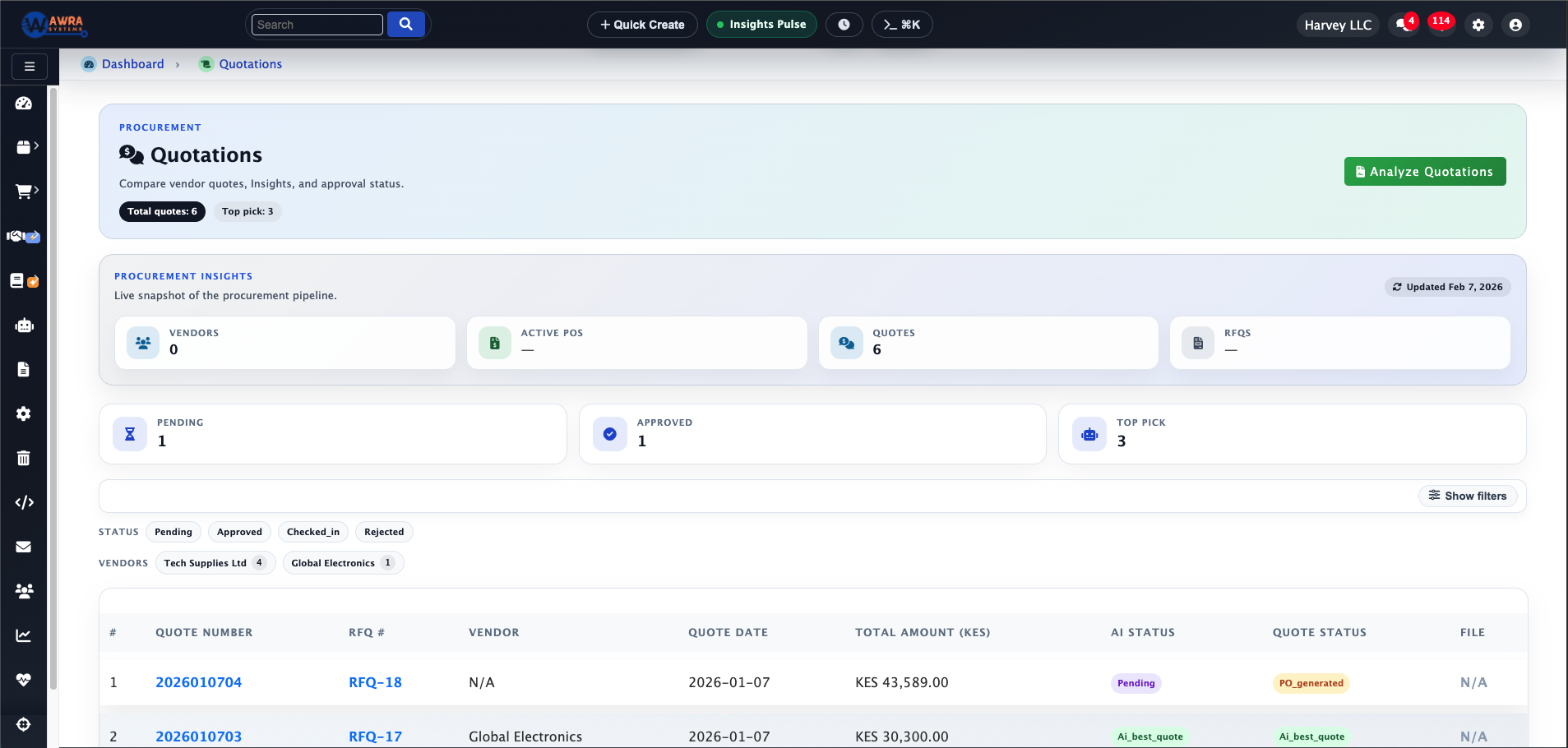Open quote number 2026010704
Screen dimensions: 1568x748
tap(198, 682)
